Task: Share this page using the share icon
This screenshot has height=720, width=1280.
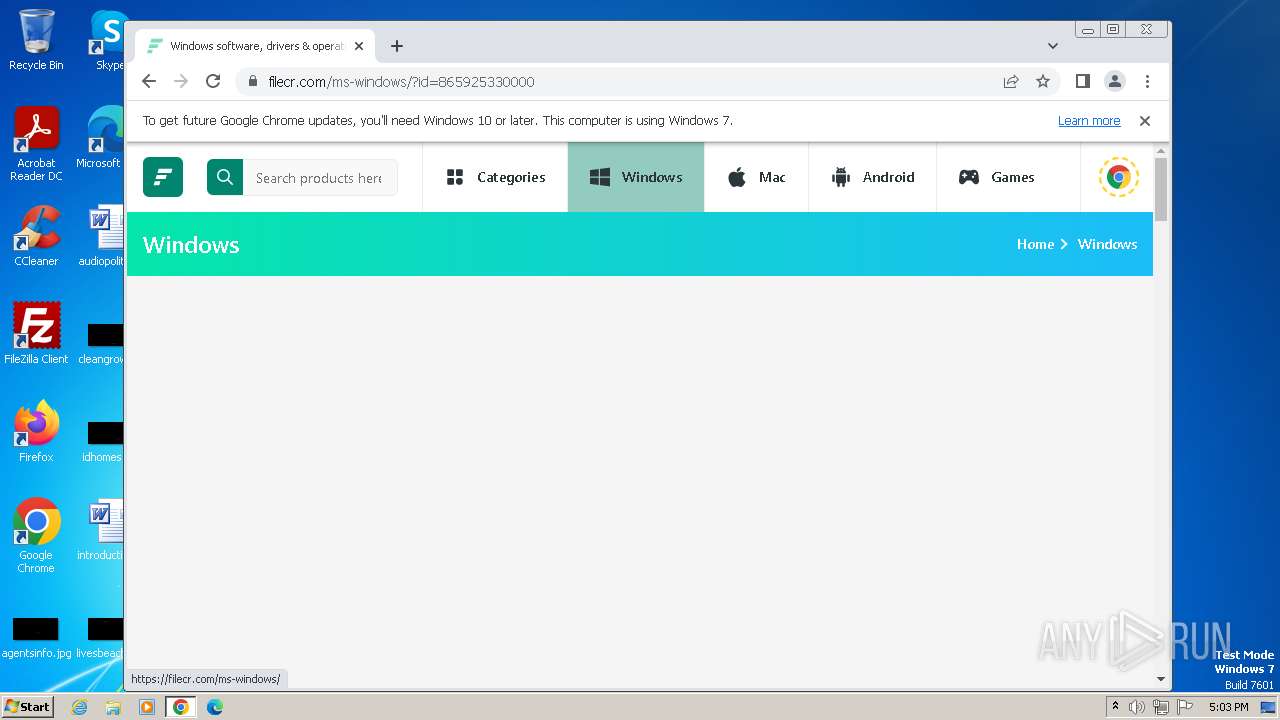Action: pyautogui.click(x=1011, y=81)
